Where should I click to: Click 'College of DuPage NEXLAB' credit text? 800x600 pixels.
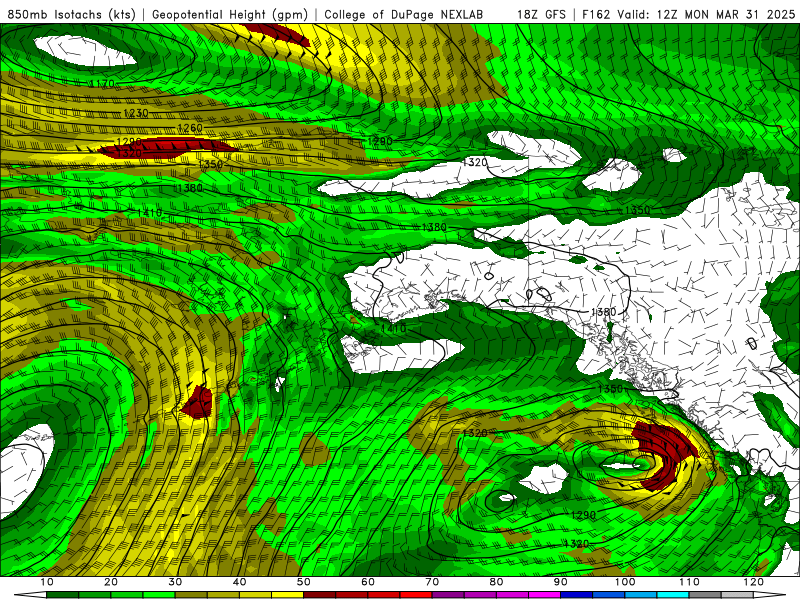pyautogui.click(x=404, y=14)
